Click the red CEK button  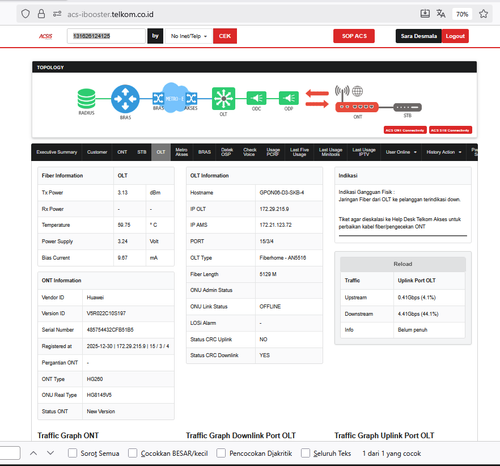(x=225, y=36)
